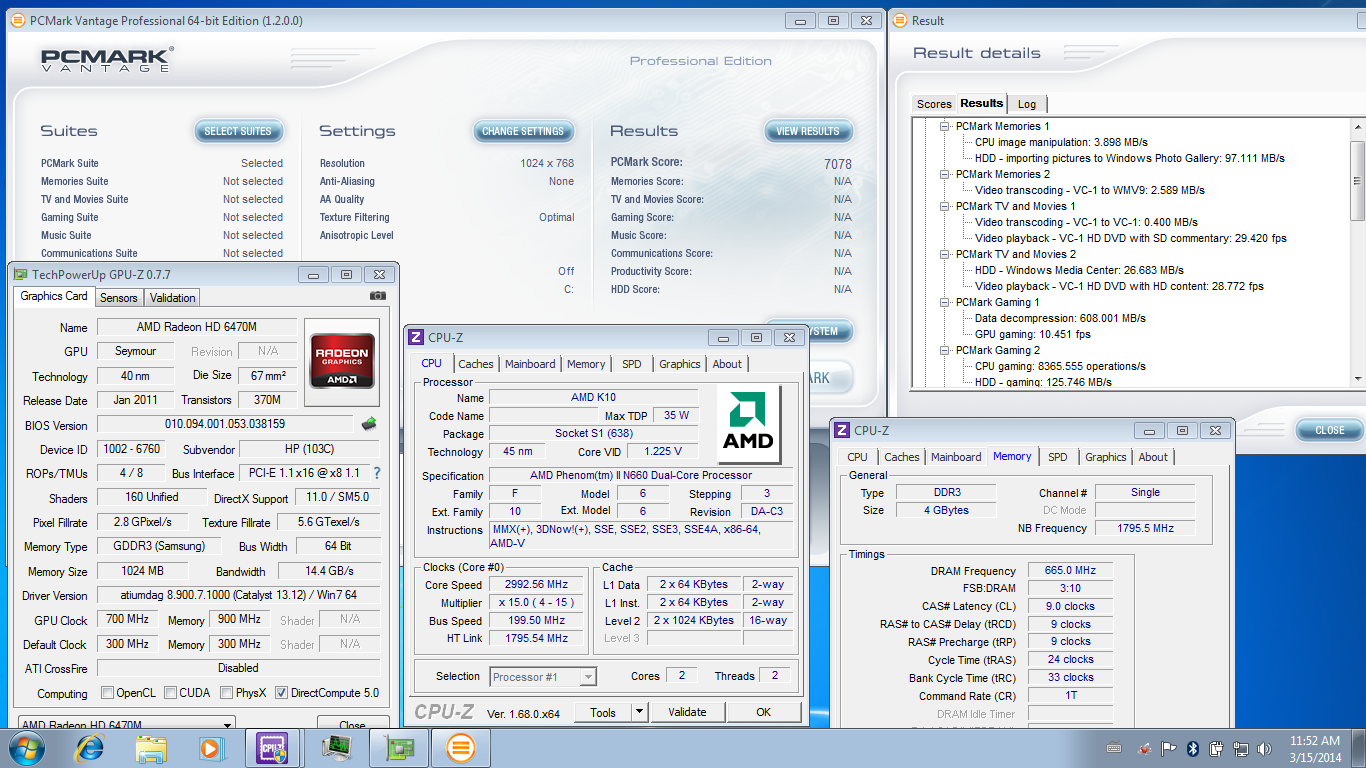Switch to GPU-Z via its taskbar icon
This screenshot has height=768, width=1366.
(398, 747)
